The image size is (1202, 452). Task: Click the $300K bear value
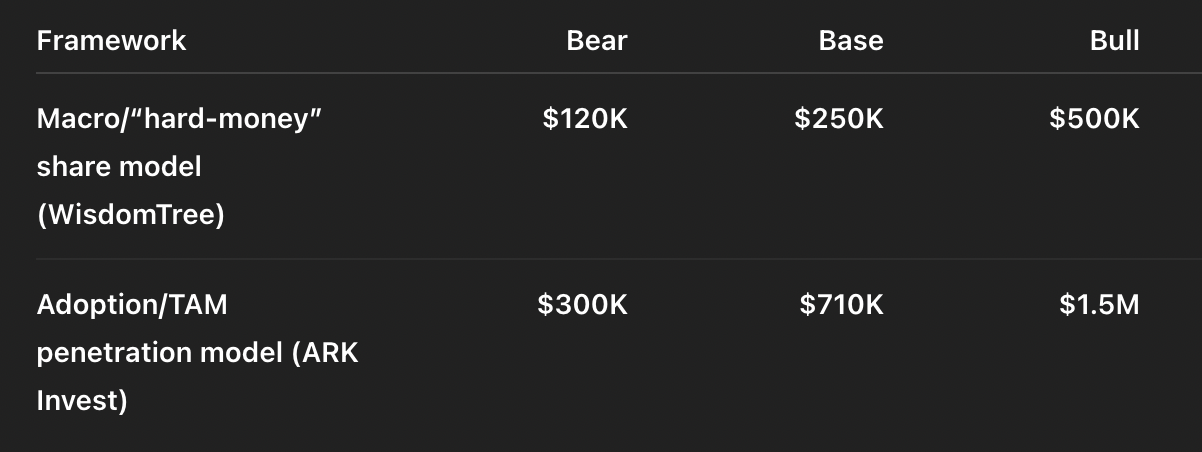pyautogui.click(x=583, y=305)
